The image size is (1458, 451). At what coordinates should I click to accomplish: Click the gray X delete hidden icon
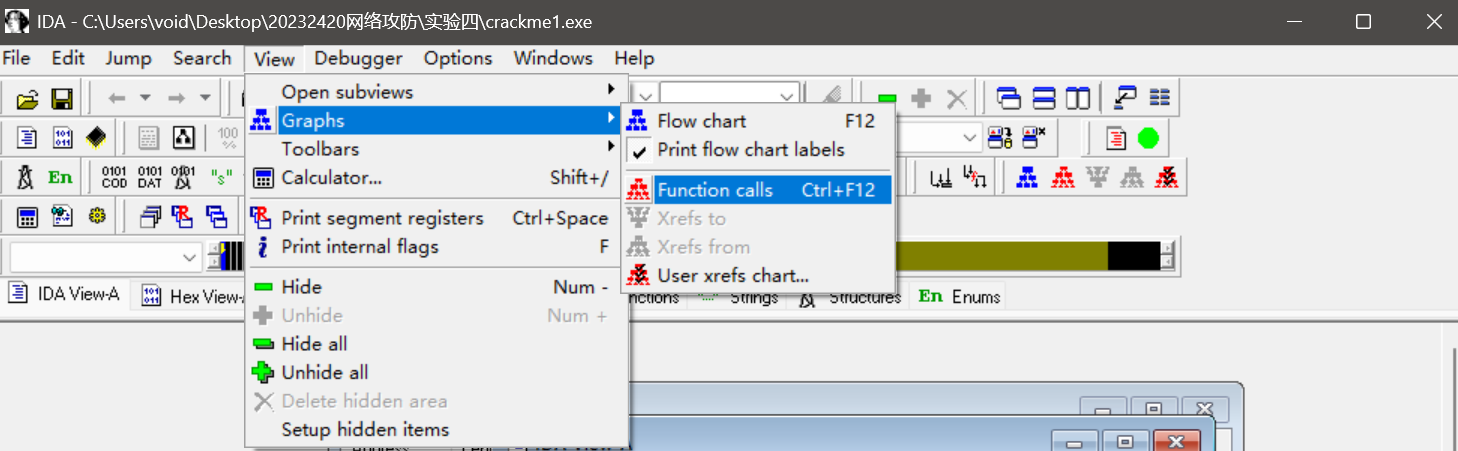[x=957, y=98]
